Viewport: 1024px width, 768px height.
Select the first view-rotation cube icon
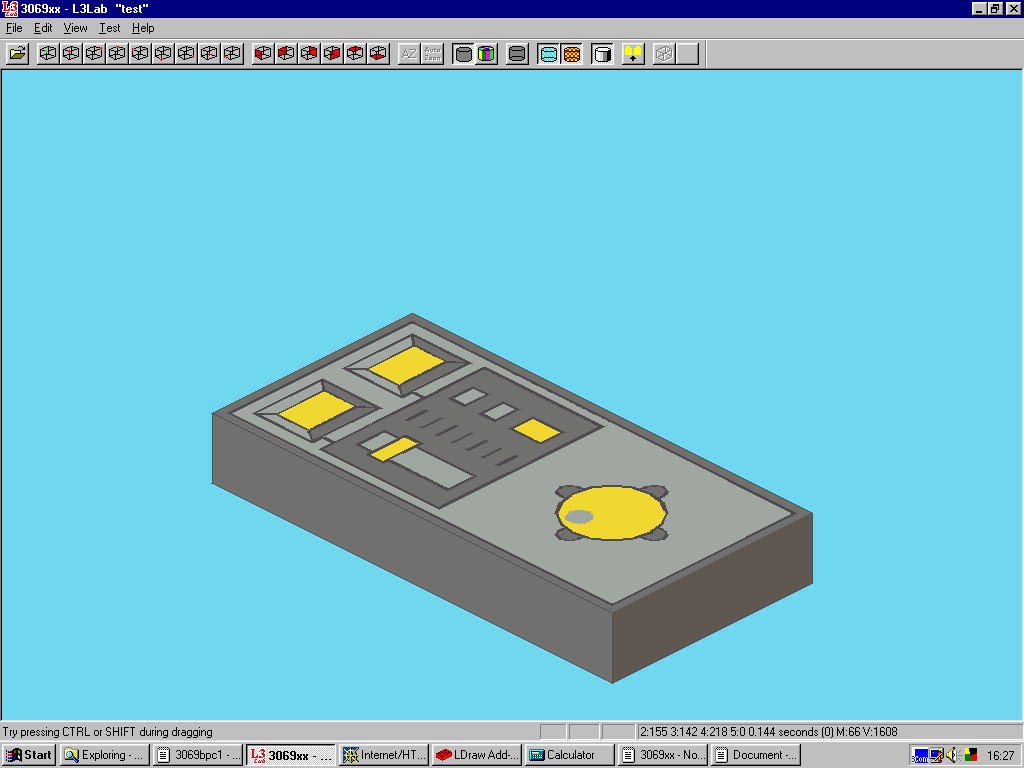47,53
